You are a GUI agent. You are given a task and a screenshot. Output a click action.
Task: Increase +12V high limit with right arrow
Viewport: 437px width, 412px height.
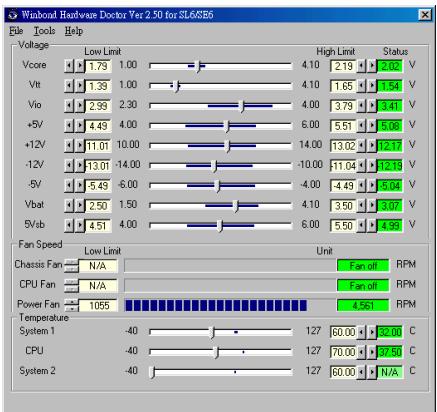[x=372, y=146]
